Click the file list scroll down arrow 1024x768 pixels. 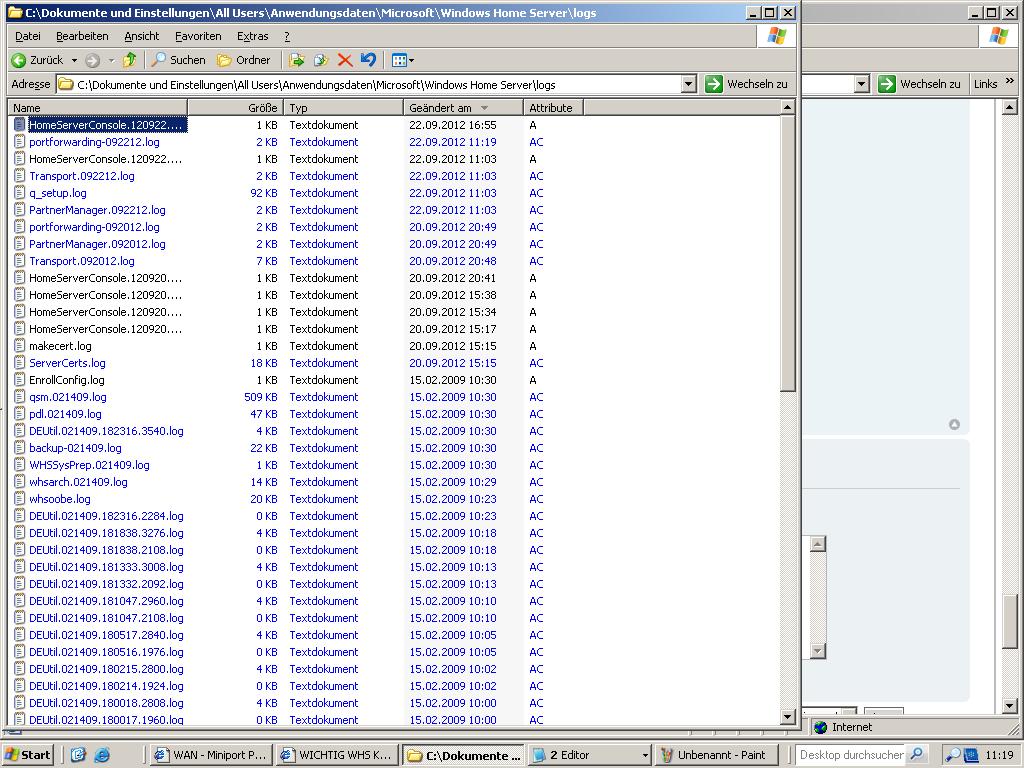point(788,717)
